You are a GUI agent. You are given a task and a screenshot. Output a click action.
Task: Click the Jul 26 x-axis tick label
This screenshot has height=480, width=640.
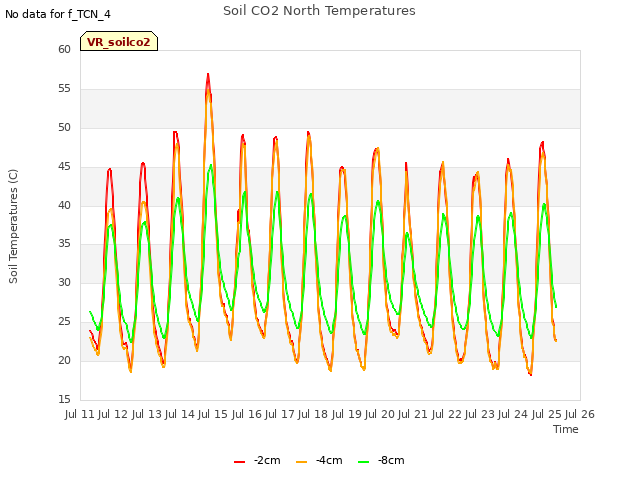click(580, 414)
